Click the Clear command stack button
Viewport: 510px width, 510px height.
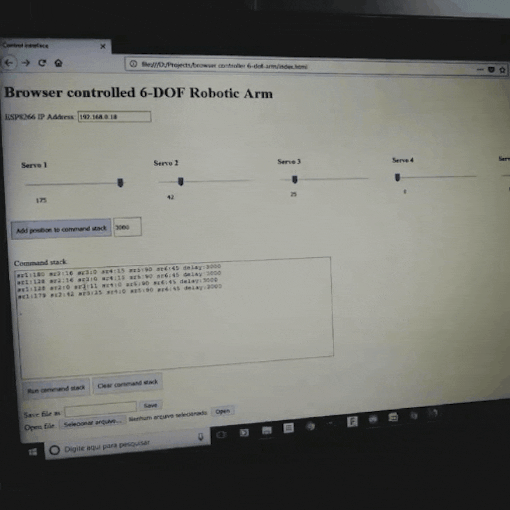coord(127,384)
